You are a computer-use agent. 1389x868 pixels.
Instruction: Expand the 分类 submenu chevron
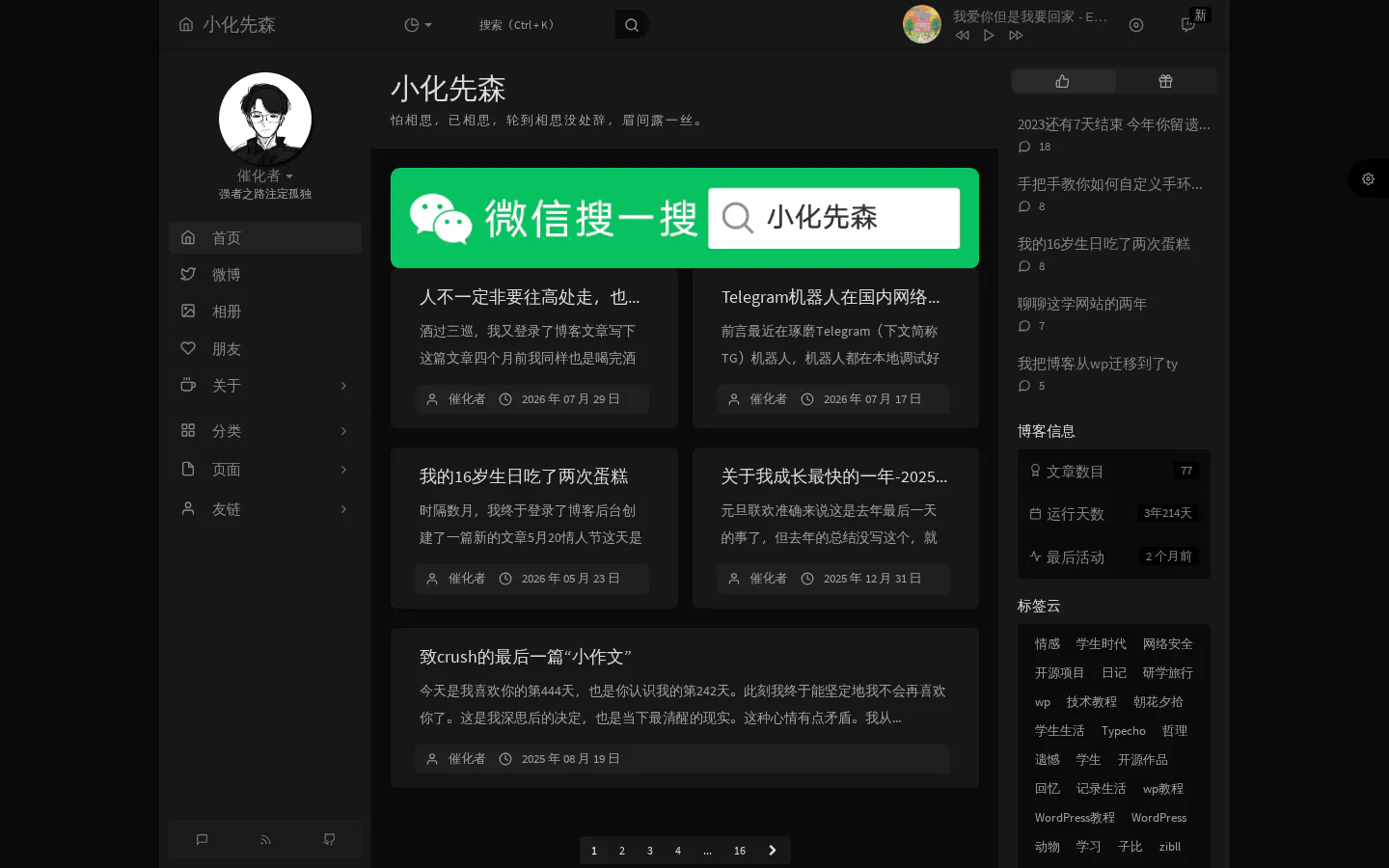(343, 431)
